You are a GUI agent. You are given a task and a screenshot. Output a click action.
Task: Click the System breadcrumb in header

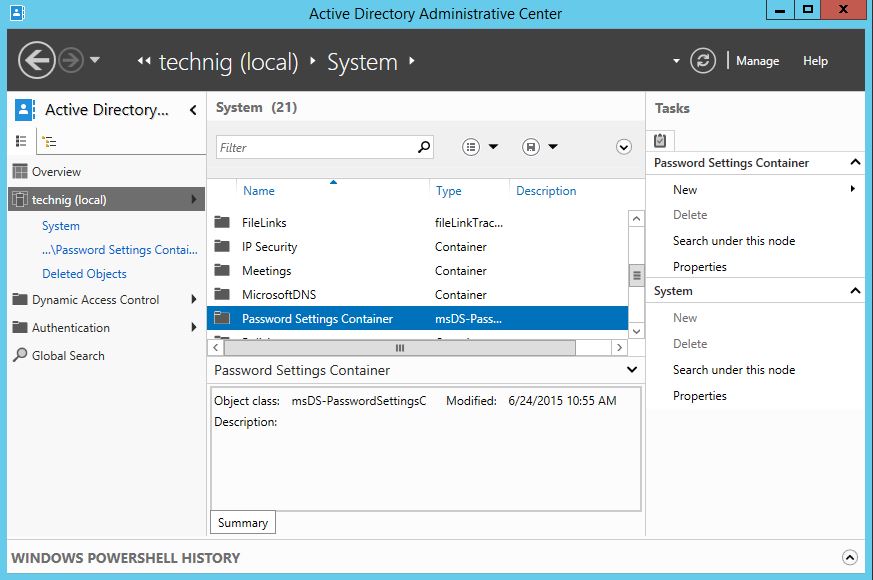(x=362, y=62)
